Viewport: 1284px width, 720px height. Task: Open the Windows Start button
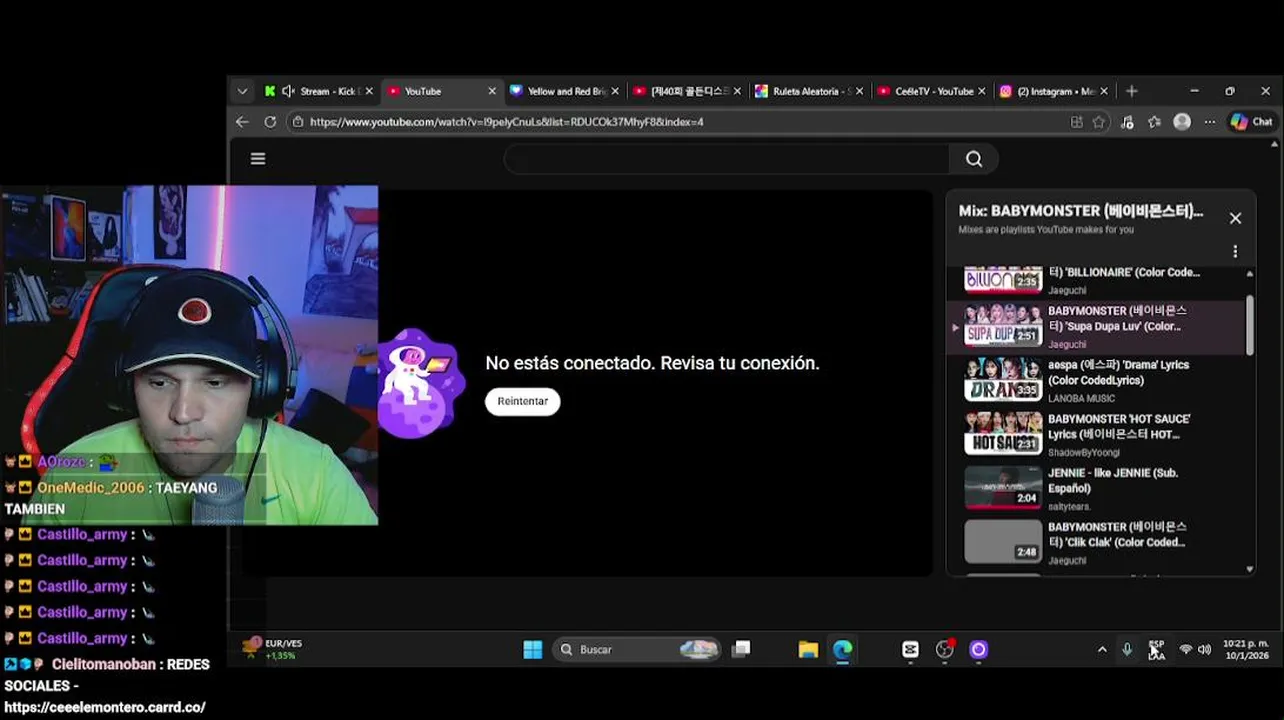pyautogui.click(x=533, y=650)
